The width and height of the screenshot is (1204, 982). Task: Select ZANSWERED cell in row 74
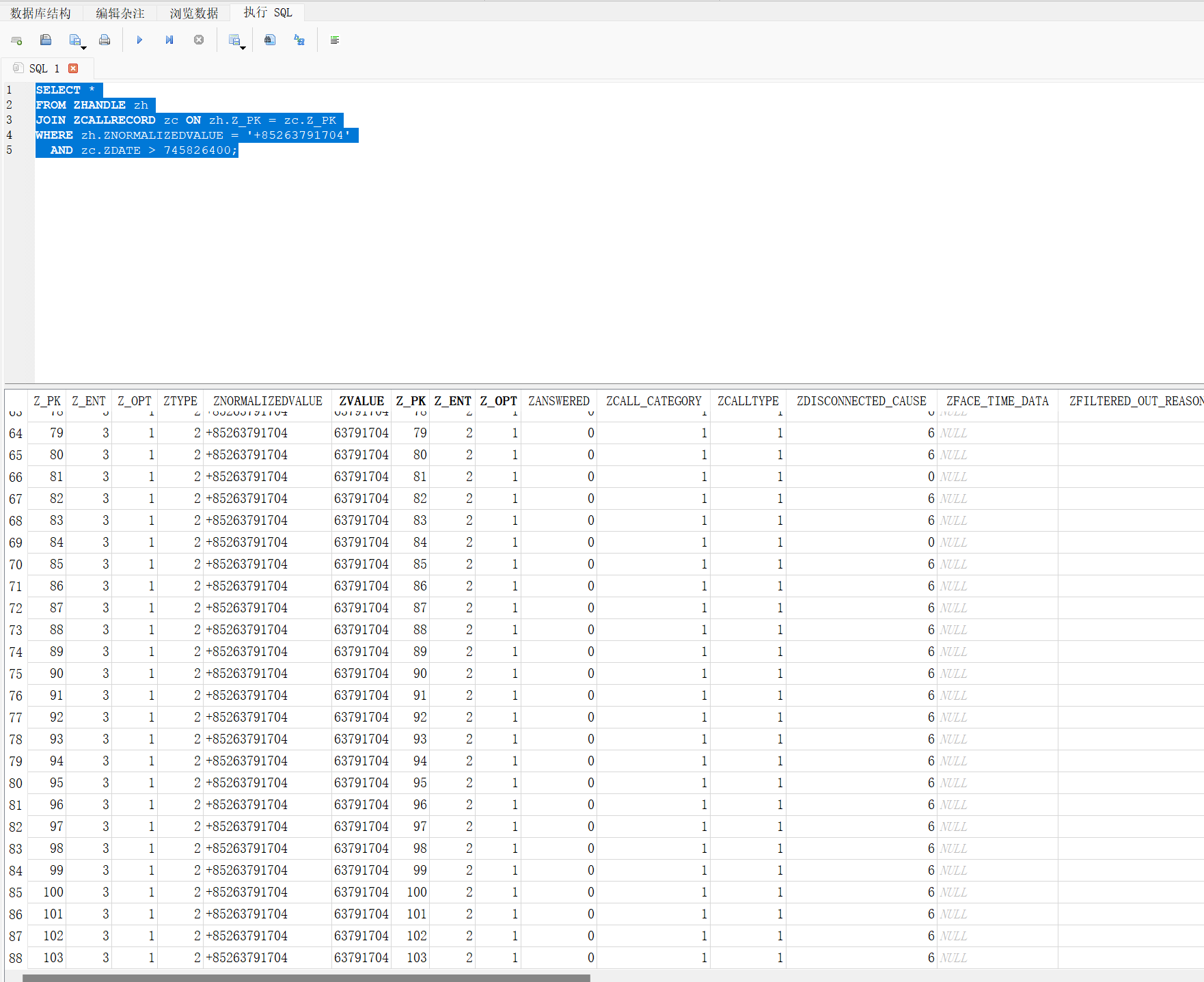click(559, 652)
